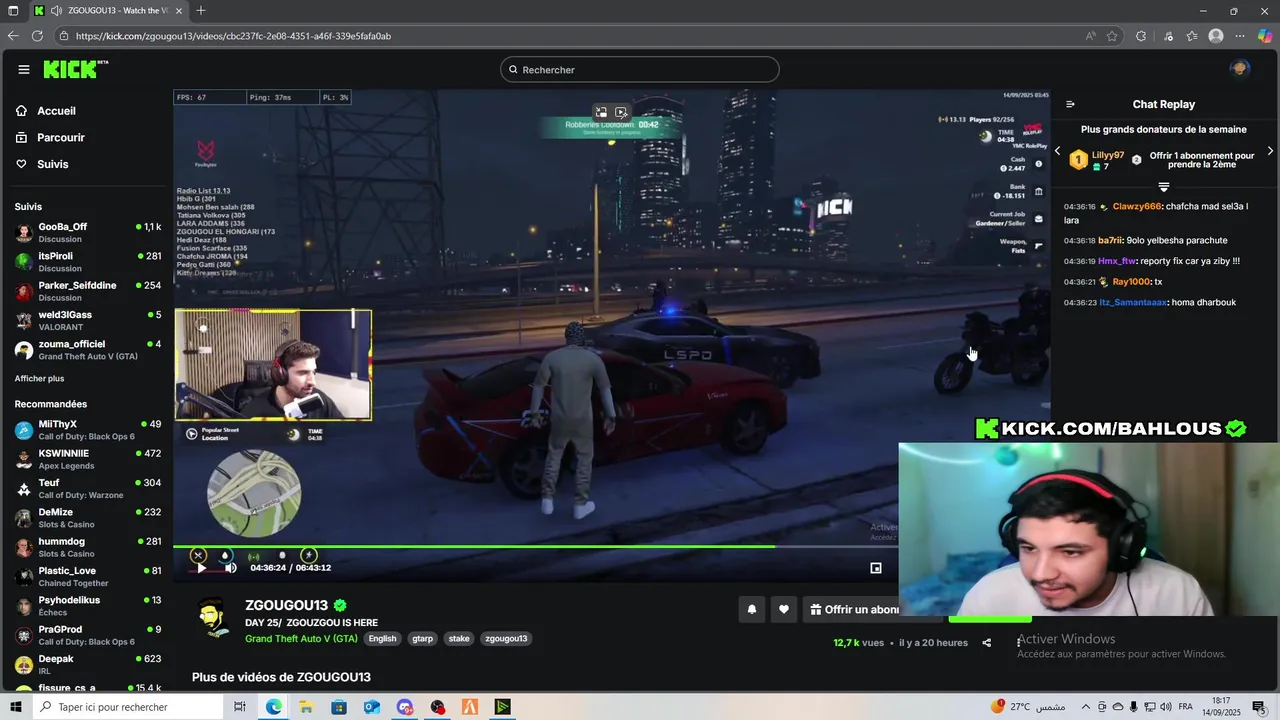Open Task View on the taskbar
The height and width of the screenshot is (720, 1280).
pyautogui.click(x=240, y=707)
